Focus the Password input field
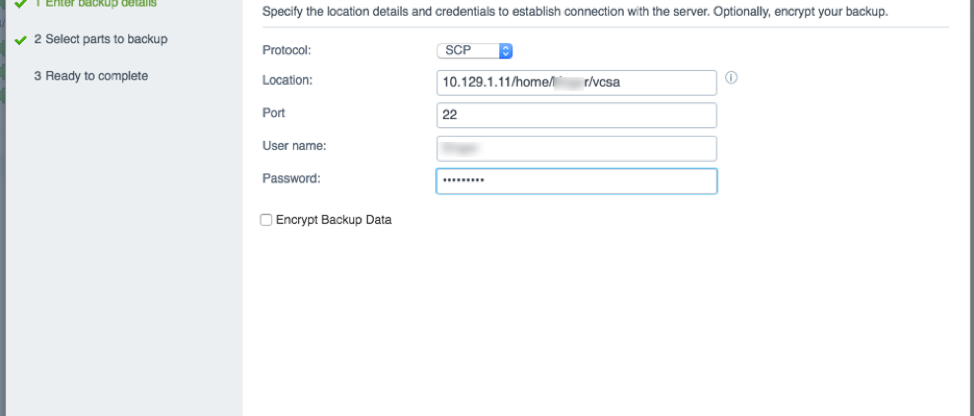Screen dimensions: 974x416 pyautogui.click(x=576, y=181)
